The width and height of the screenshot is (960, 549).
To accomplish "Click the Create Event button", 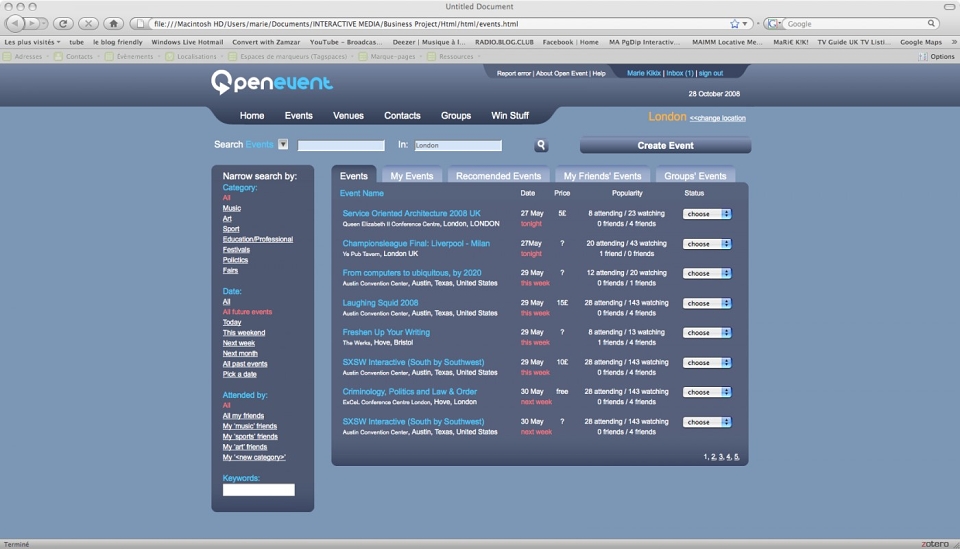I will coord(666,145).
